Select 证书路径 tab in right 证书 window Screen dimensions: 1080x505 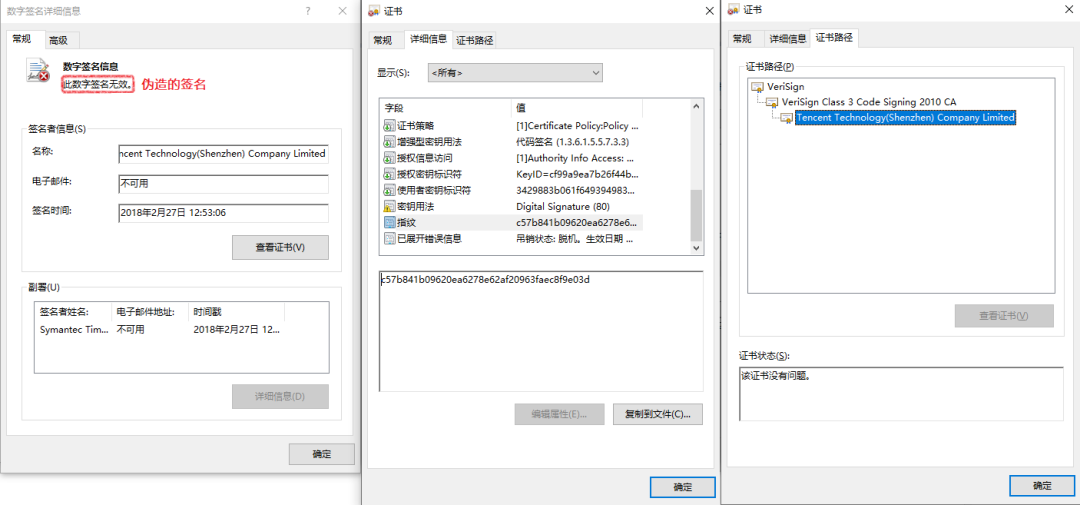click(x=834, y=38)
